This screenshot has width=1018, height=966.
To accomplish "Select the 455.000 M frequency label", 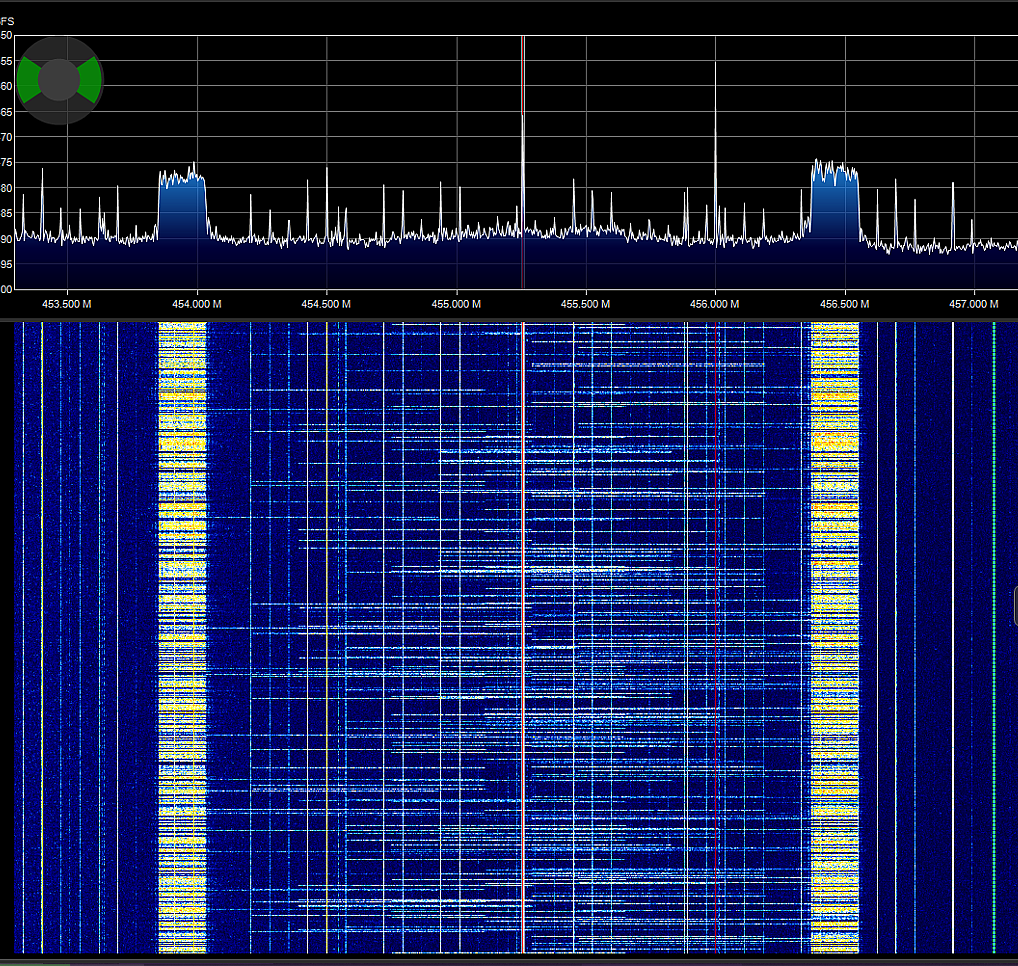I will 456,304.
